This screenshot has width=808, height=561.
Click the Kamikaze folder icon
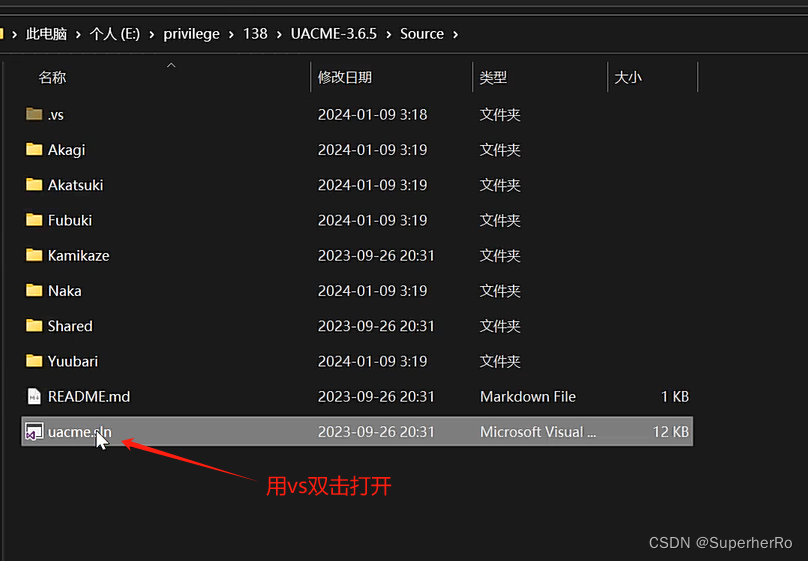(x=34, y=255)
